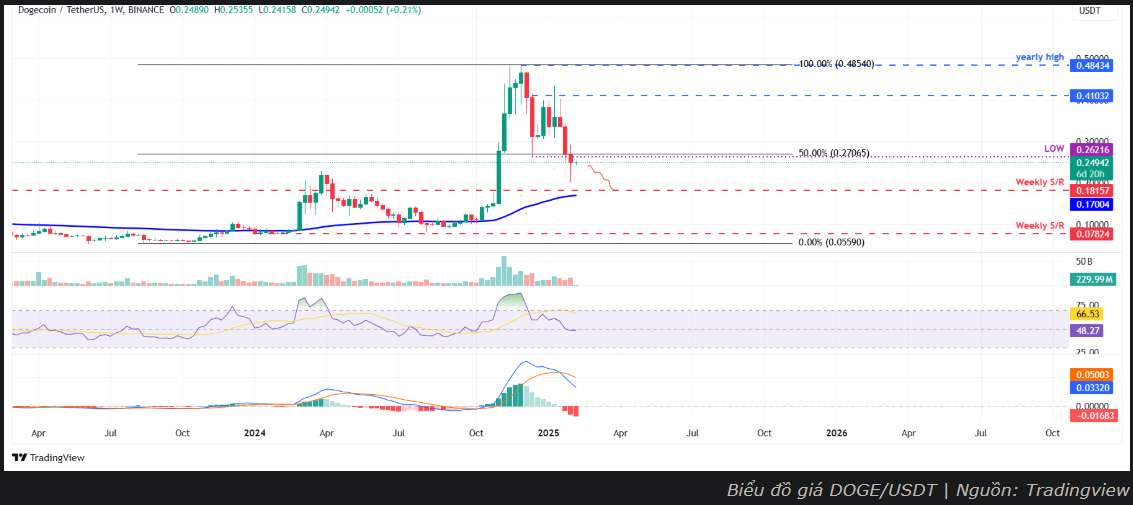The height and width of the screenshot is (505, 1133).
Task: Click the 50.00% (0.27065) Fibonacci label
Action: (x=834, y=154)
